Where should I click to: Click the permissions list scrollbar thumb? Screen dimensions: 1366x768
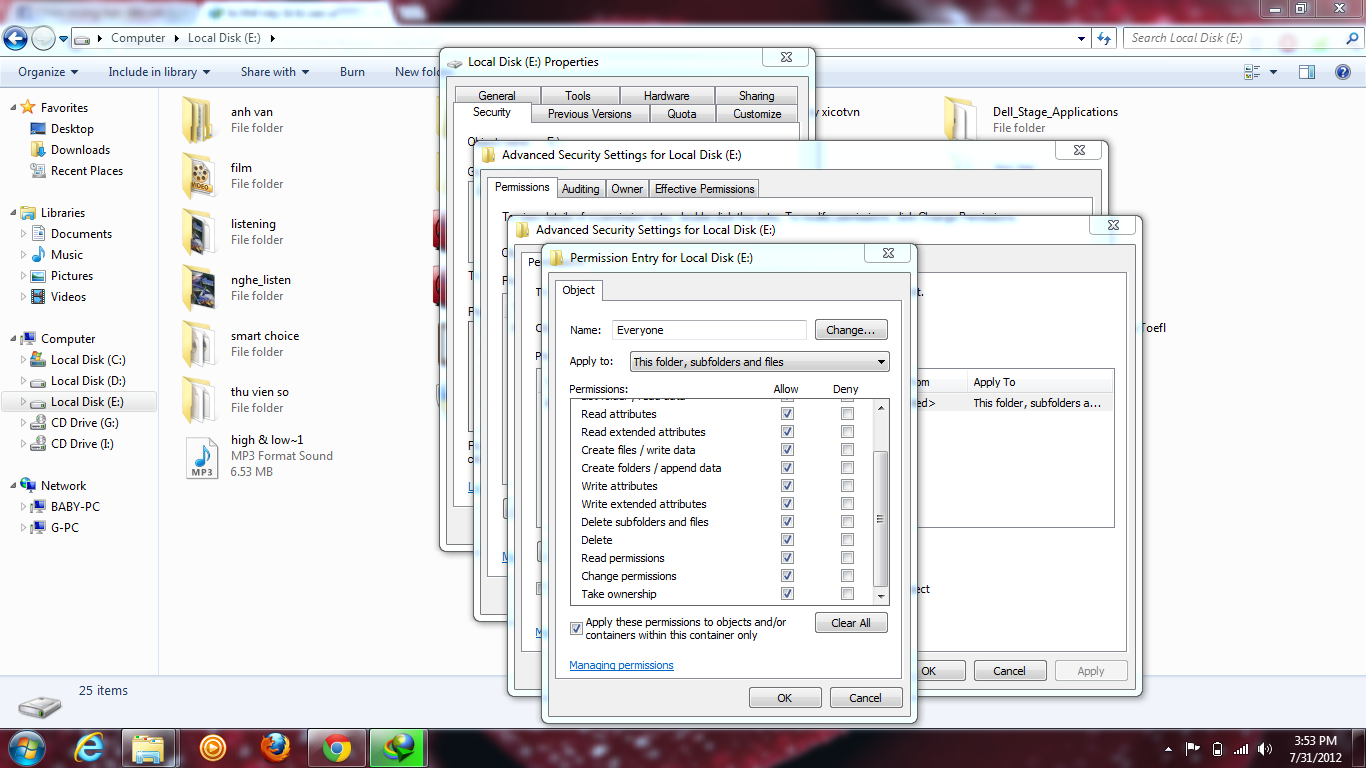880,519
